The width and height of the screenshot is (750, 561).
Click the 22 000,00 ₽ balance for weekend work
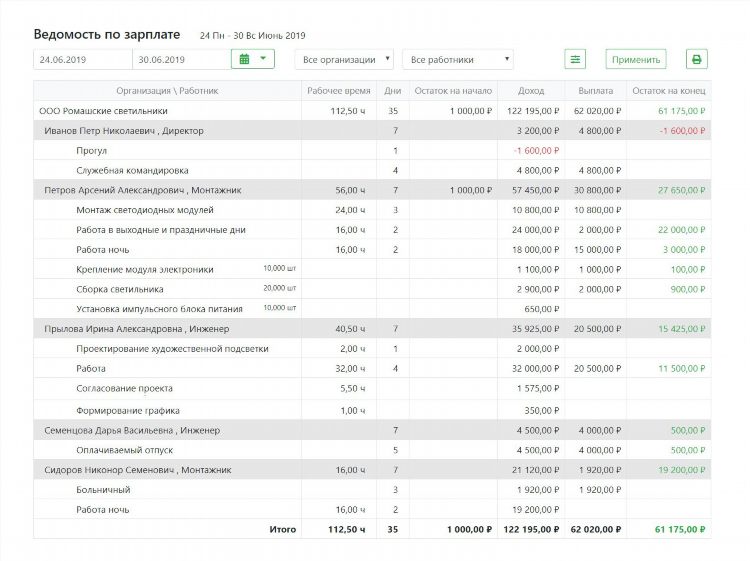[682, 230]
